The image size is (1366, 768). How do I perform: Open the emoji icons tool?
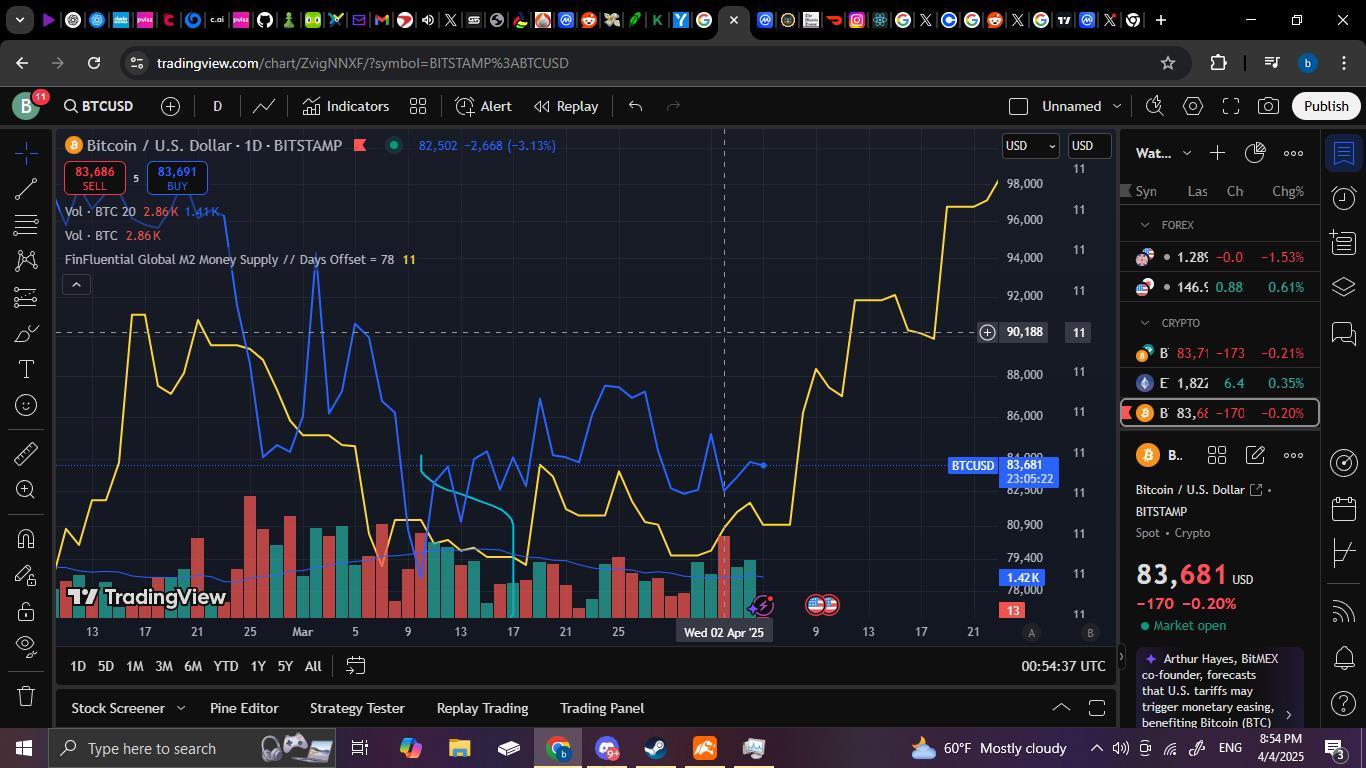point(27,405)
